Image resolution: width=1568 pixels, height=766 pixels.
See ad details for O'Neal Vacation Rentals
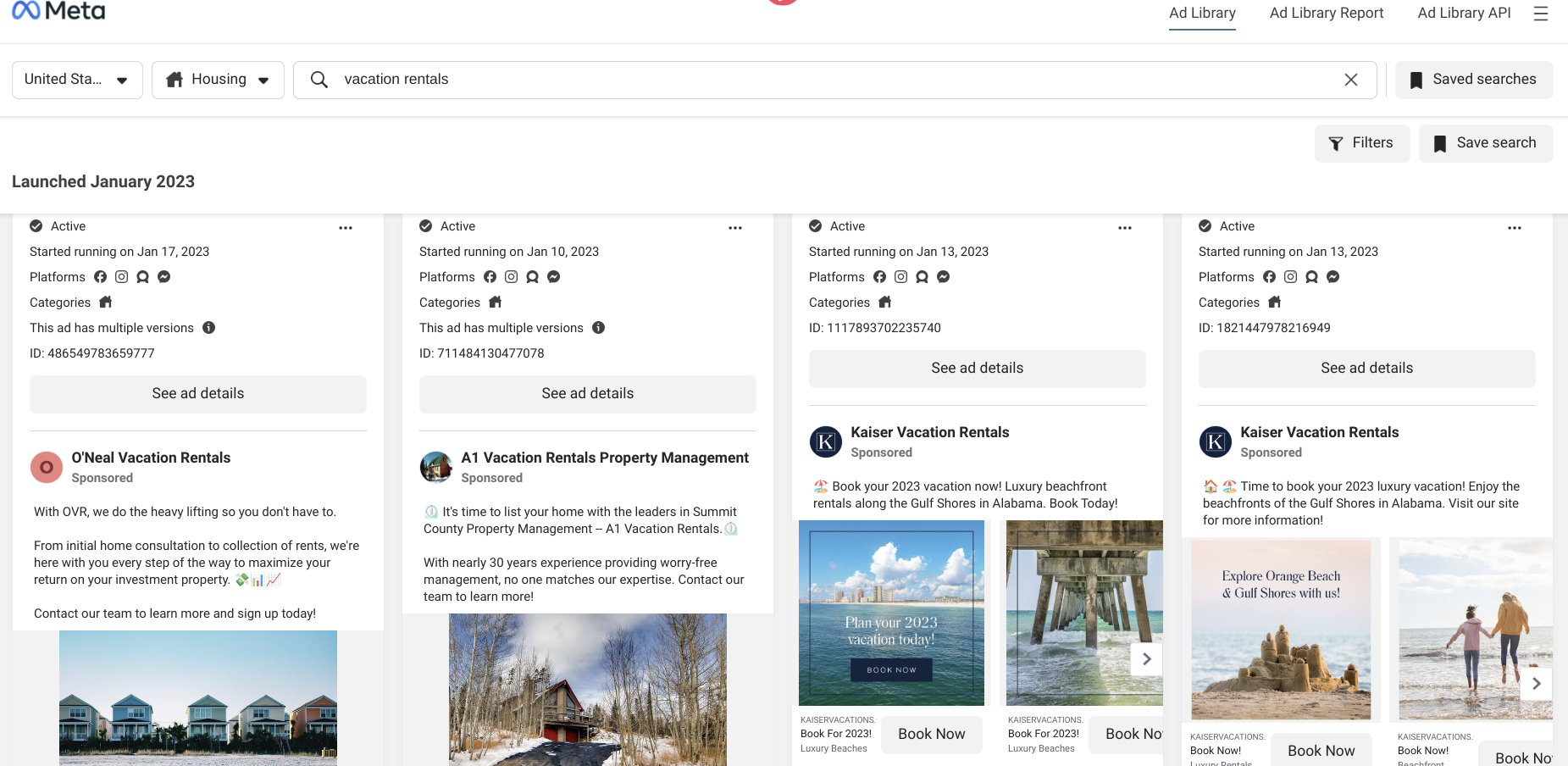(198, 394)
